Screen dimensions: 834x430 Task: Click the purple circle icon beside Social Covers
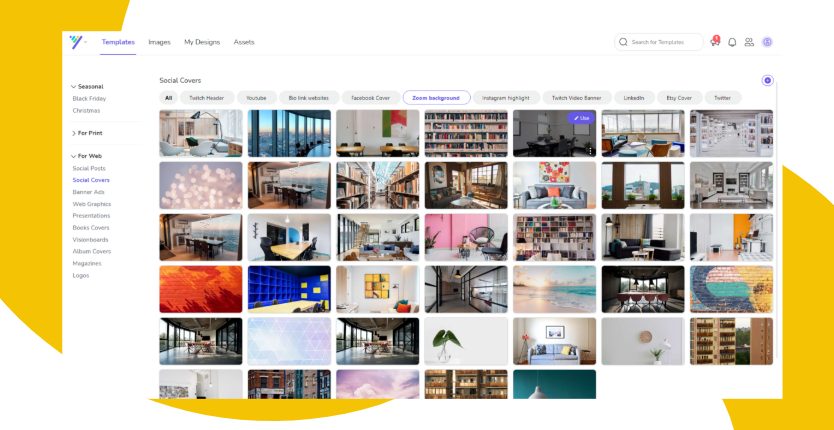point(767,80)
